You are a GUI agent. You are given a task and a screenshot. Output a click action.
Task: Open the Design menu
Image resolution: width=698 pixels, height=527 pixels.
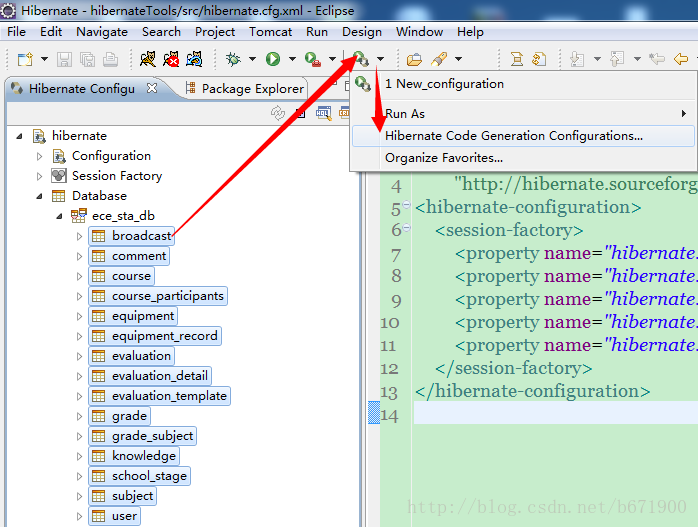click(x=362, y=32)
